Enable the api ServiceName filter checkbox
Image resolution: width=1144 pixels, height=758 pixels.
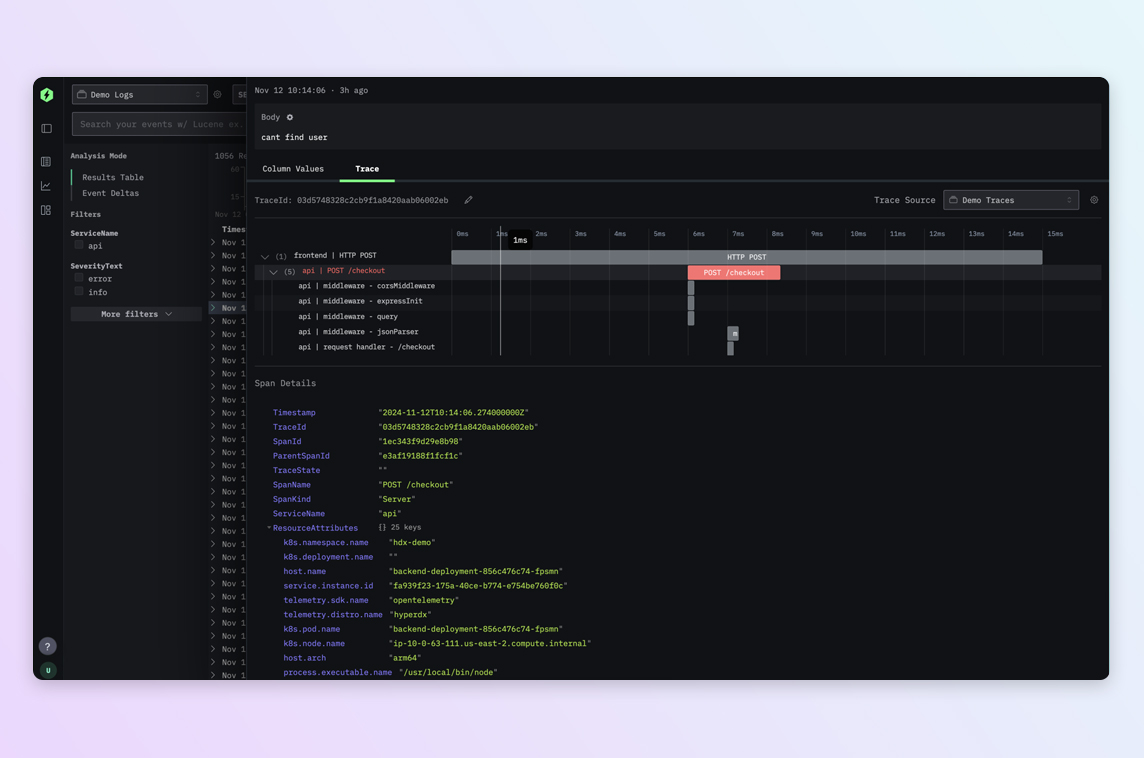click(x=79, y=245)
